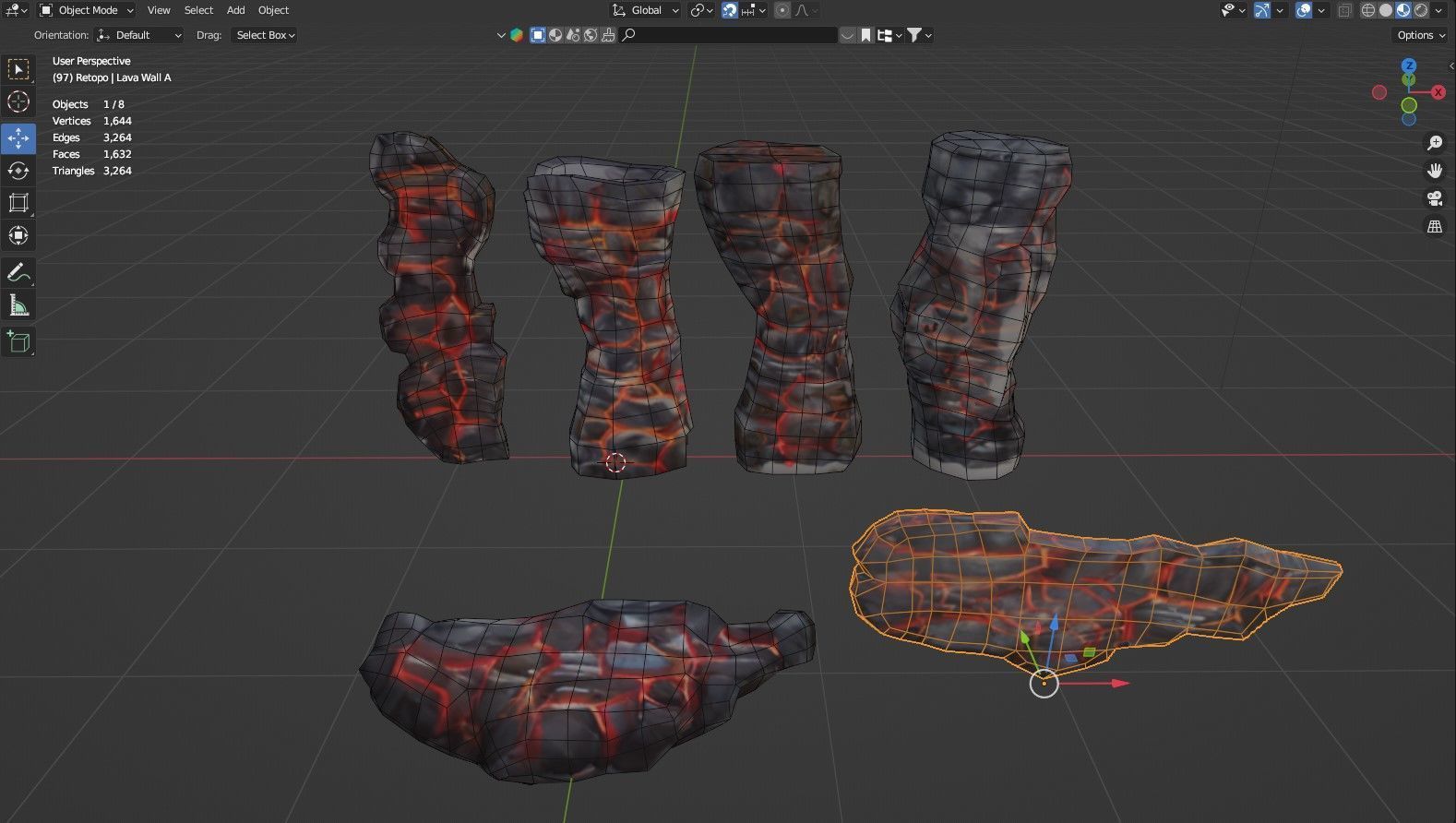Viewport: 1456px width, 823px height.
Task: Click the hierarchy tree icon near filter
Action: pos(884,35)
